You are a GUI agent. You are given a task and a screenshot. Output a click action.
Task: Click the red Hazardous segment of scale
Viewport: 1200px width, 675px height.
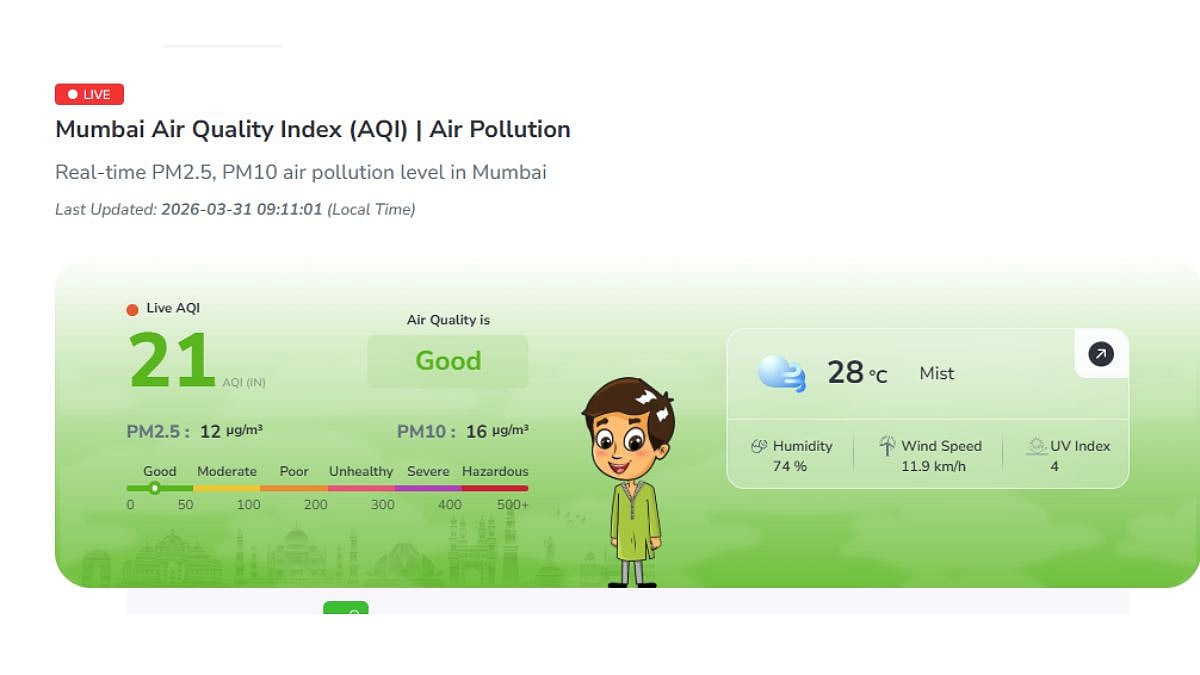click(x=494, y=488)
